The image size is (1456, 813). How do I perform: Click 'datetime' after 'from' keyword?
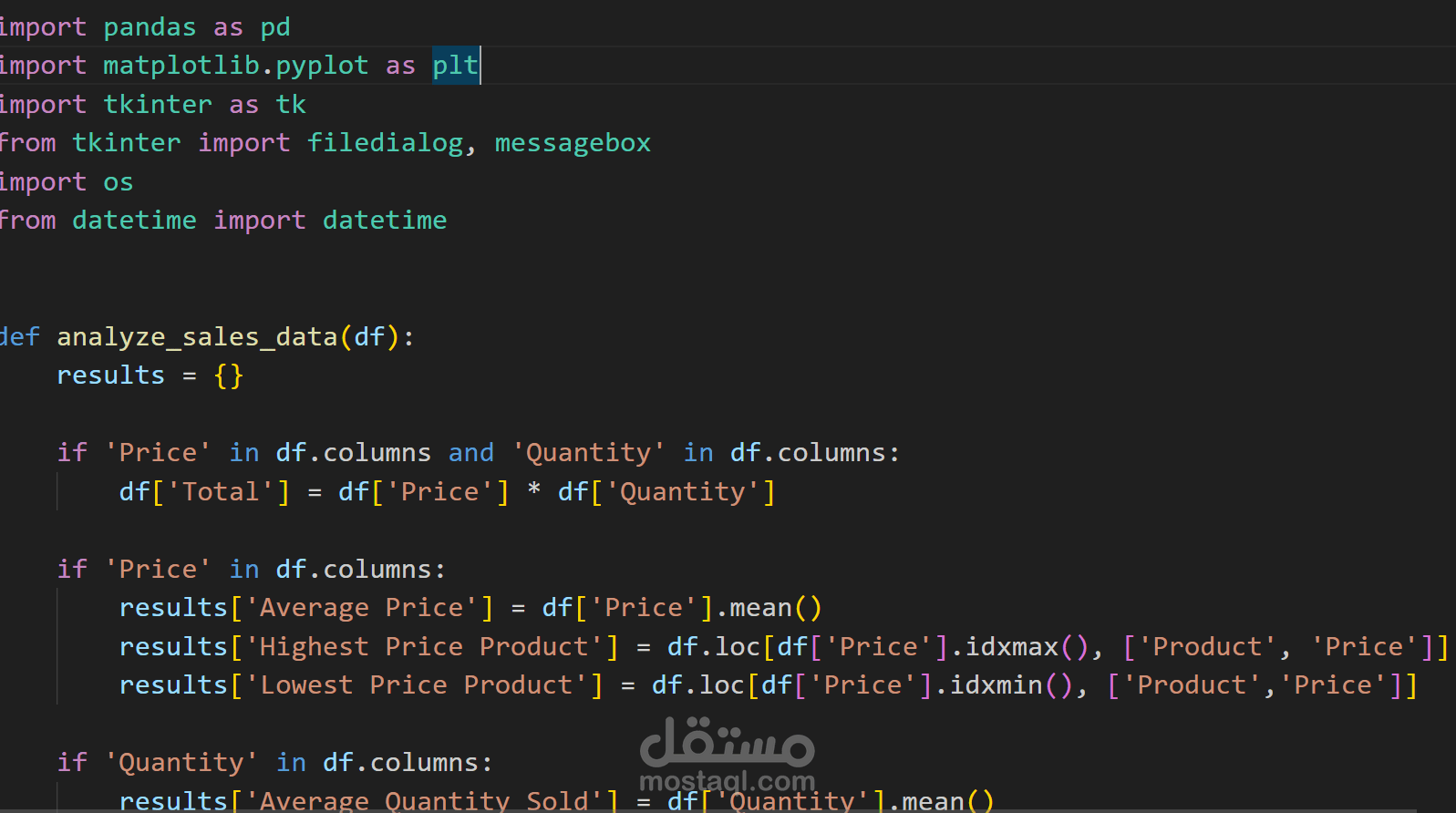(x=134, y=221)
